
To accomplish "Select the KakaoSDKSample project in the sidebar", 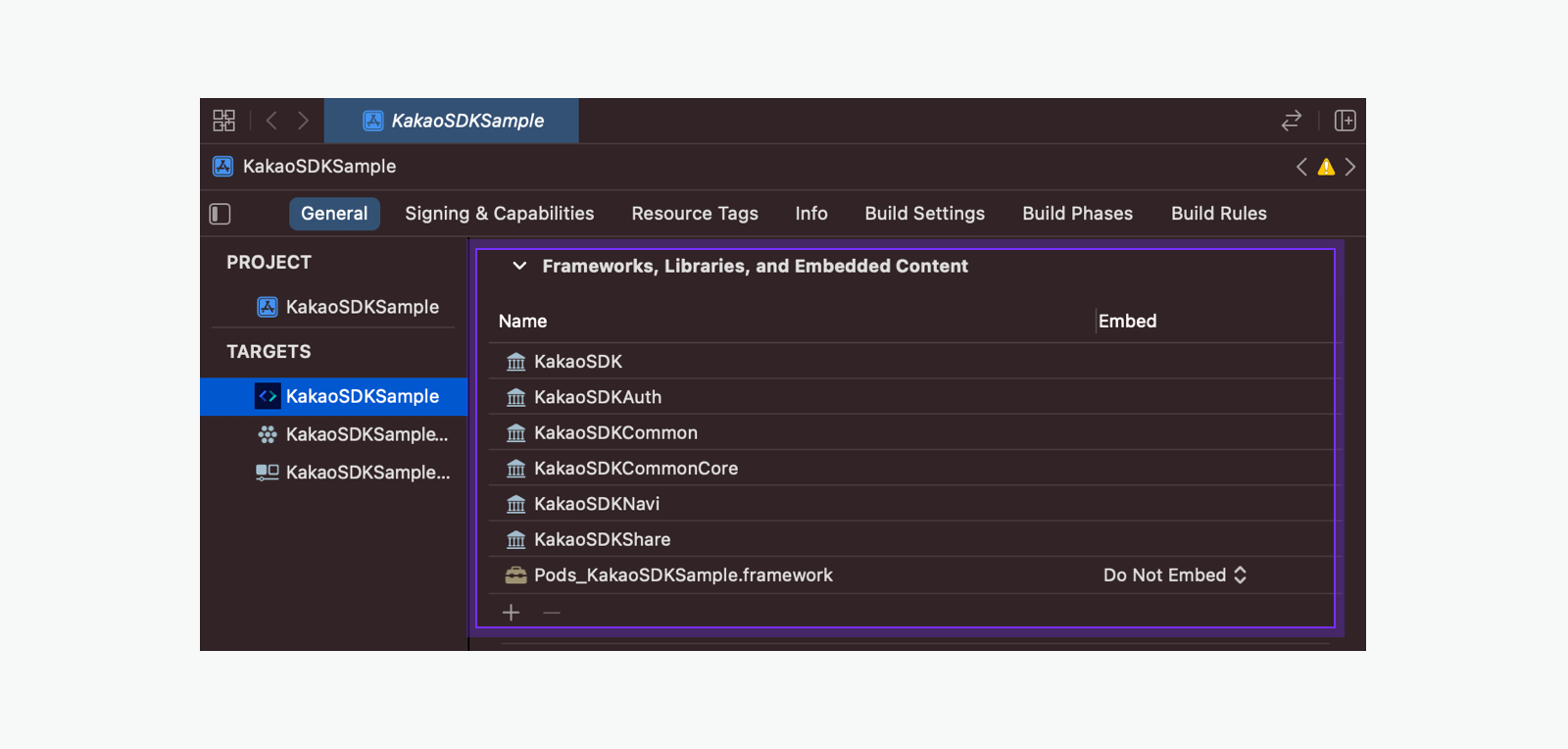I will pyautogui.click(x=362, y=307).
